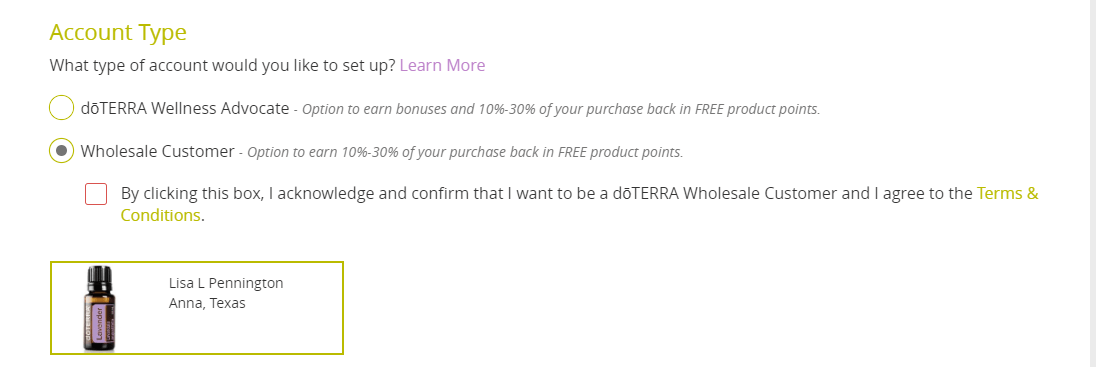Open the Terms & link text
This screenshot has height=367, width=1096.
click(1007, 193)
